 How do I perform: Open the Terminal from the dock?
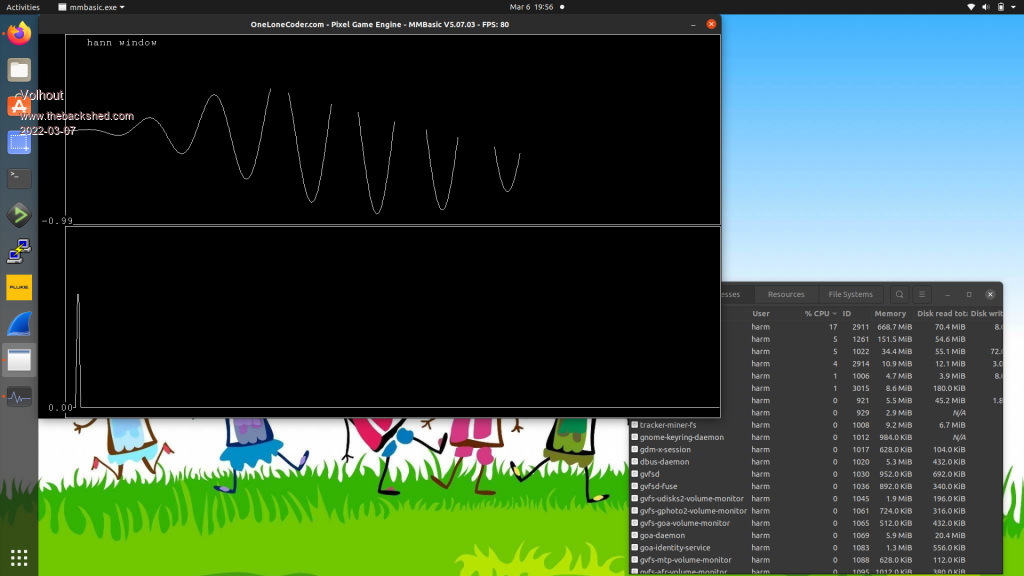pyautogui.click(x=19, y=179)
